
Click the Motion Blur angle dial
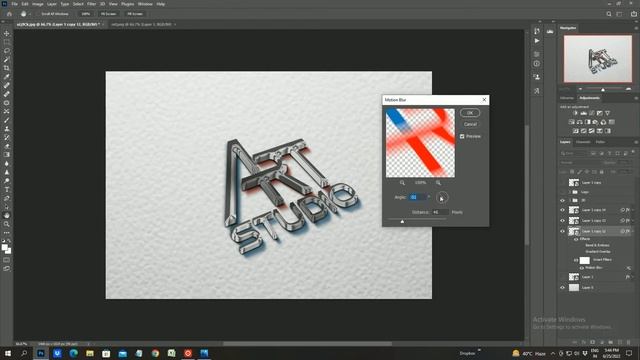point(442,198)
